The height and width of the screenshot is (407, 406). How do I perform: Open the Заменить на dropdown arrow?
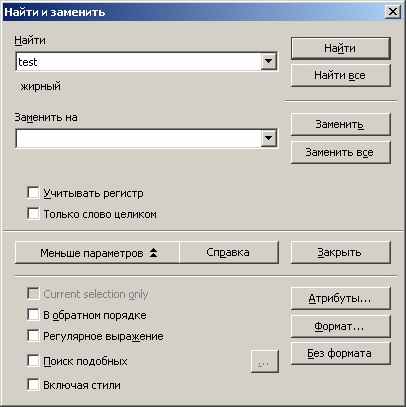pos(268,138)
